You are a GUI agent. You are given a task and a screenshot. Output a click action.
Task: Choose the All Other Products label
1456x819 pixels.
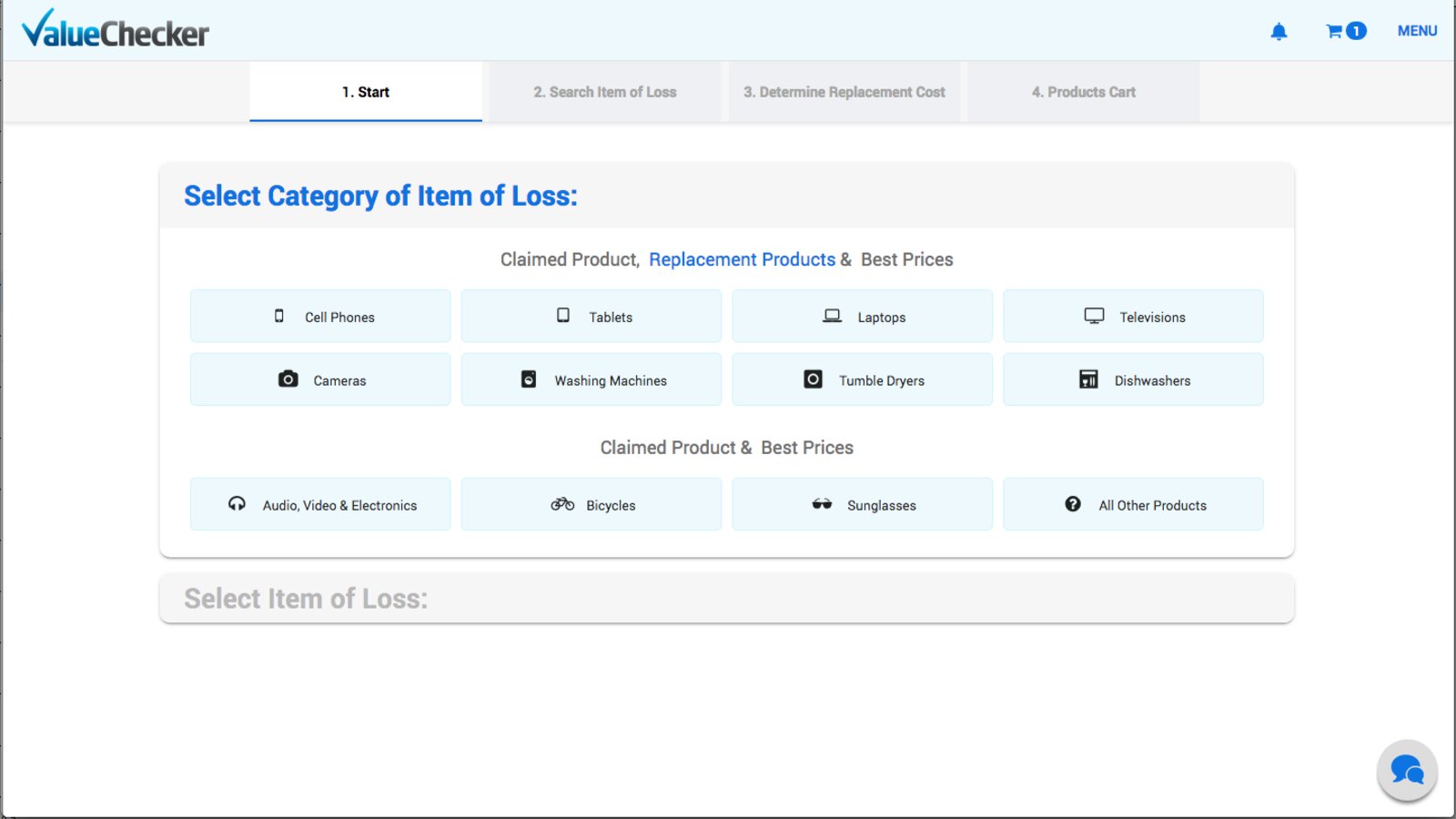1152,506
